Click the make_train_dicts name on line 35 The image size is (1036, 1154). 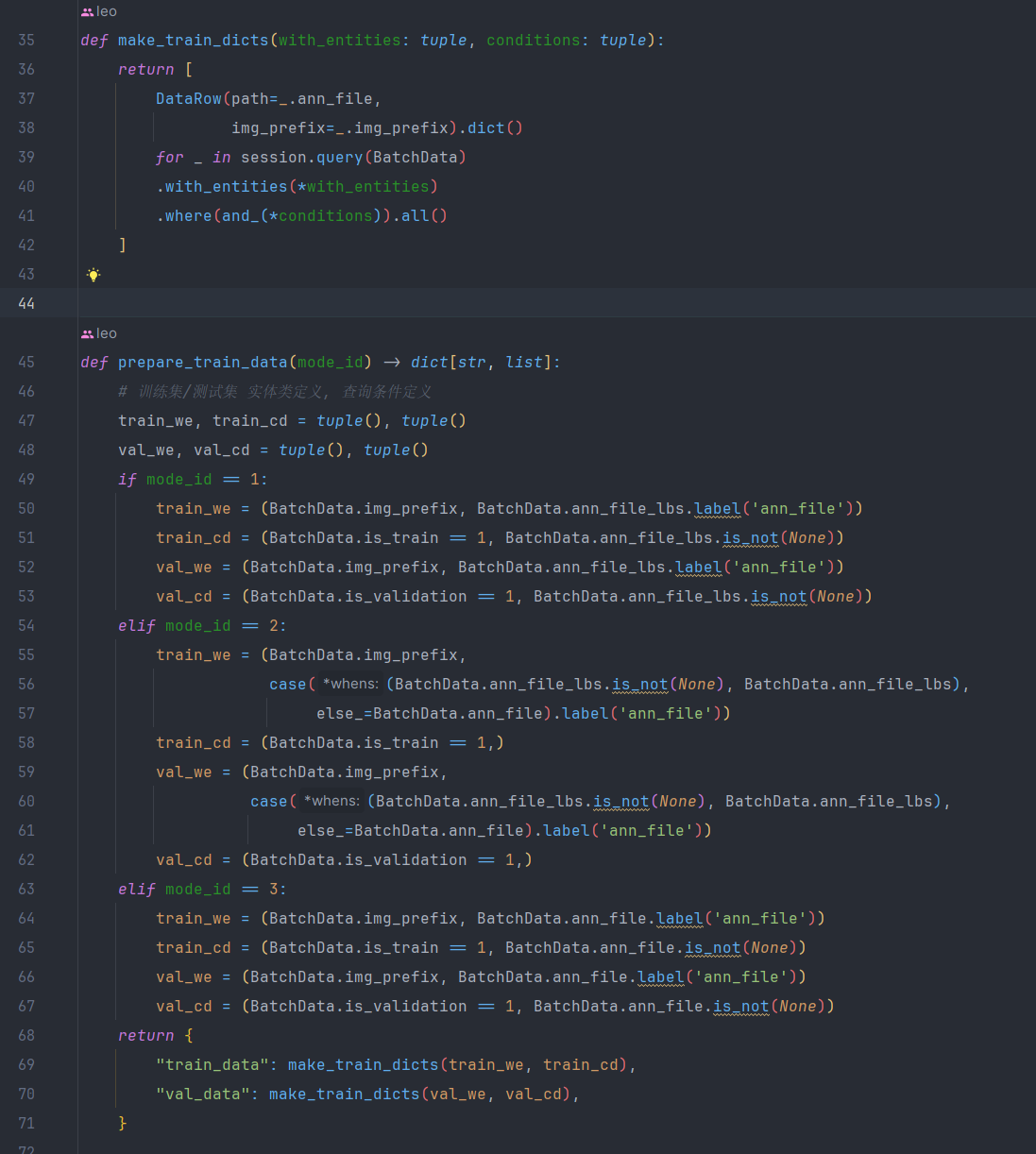click(x=193, y=41)
